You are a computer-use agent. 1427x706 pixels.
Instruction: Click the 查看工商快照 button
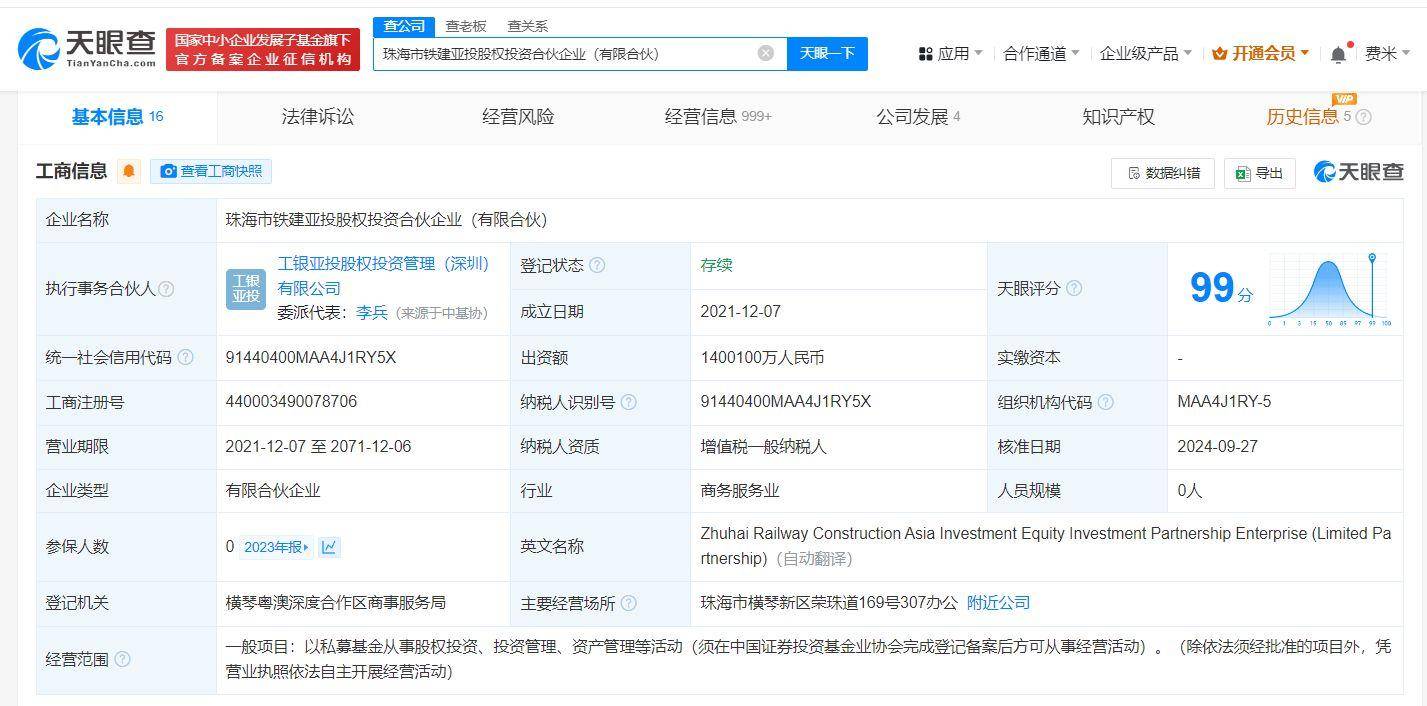(211, 171)
